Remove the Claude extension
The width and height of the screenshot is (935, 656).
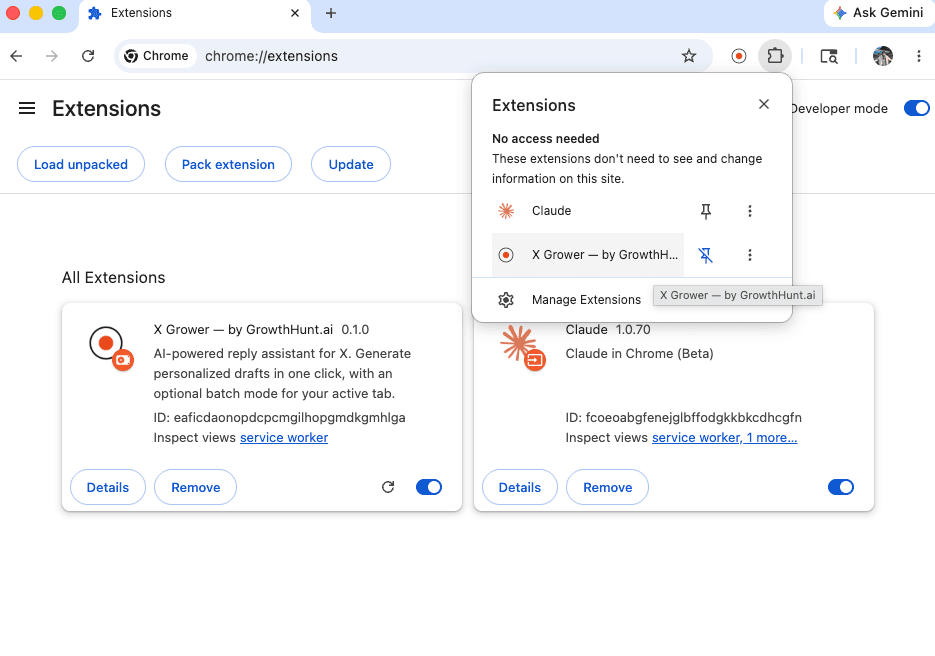click(x=608, y=487)
